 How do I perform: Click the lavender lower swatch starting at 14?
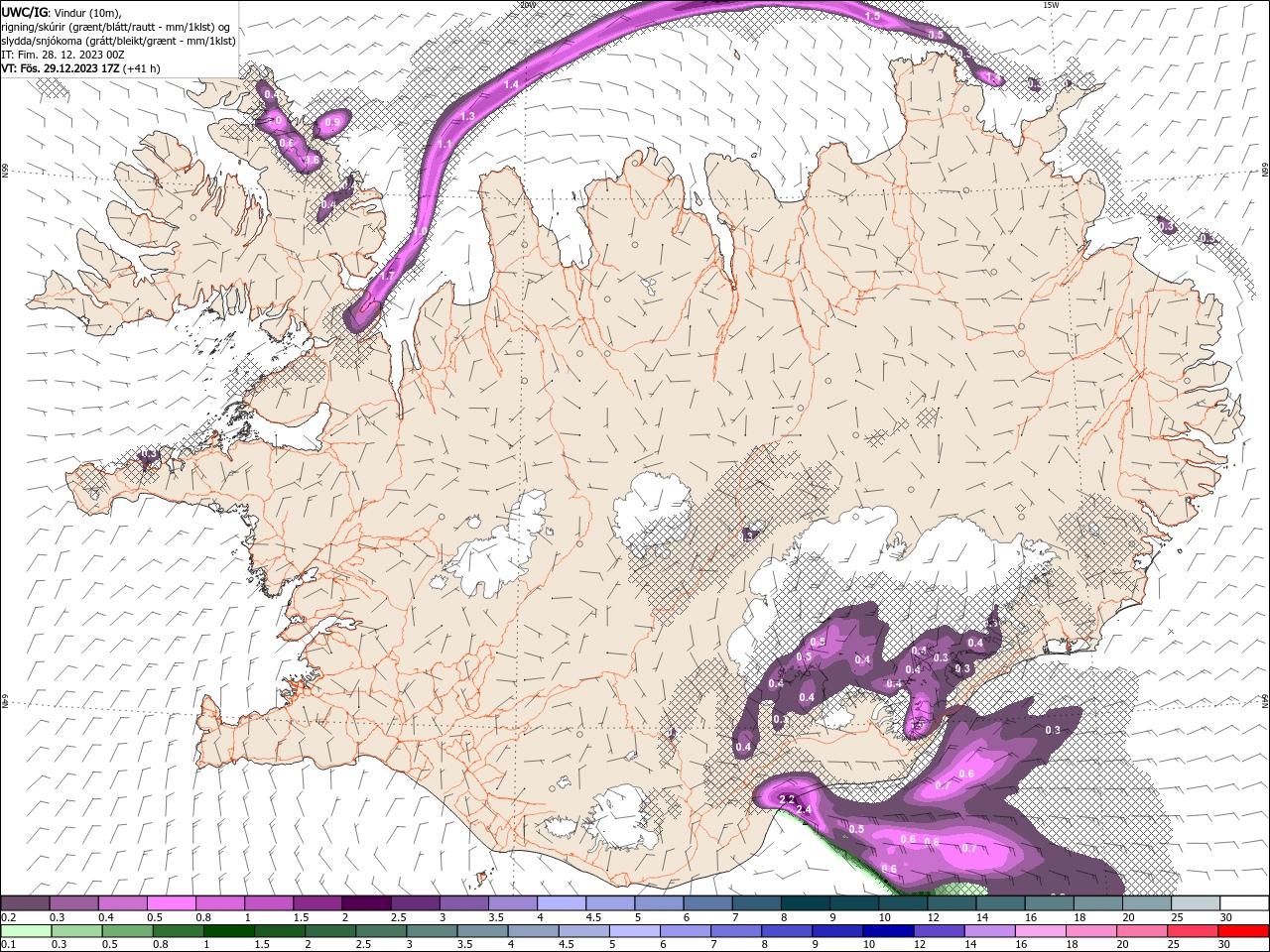click(x=988, y=931)
